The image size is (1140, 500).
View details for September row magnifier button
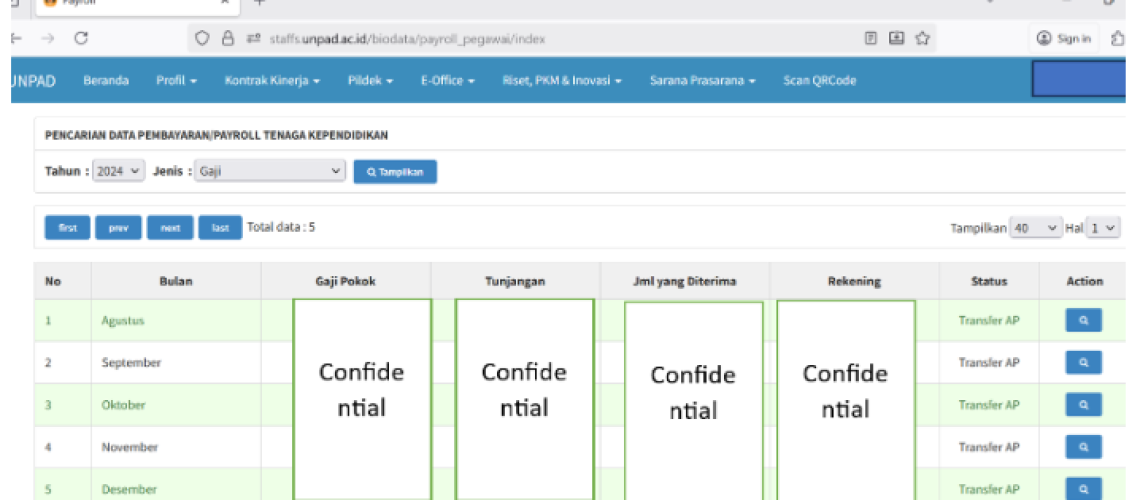coord(1083,362)
